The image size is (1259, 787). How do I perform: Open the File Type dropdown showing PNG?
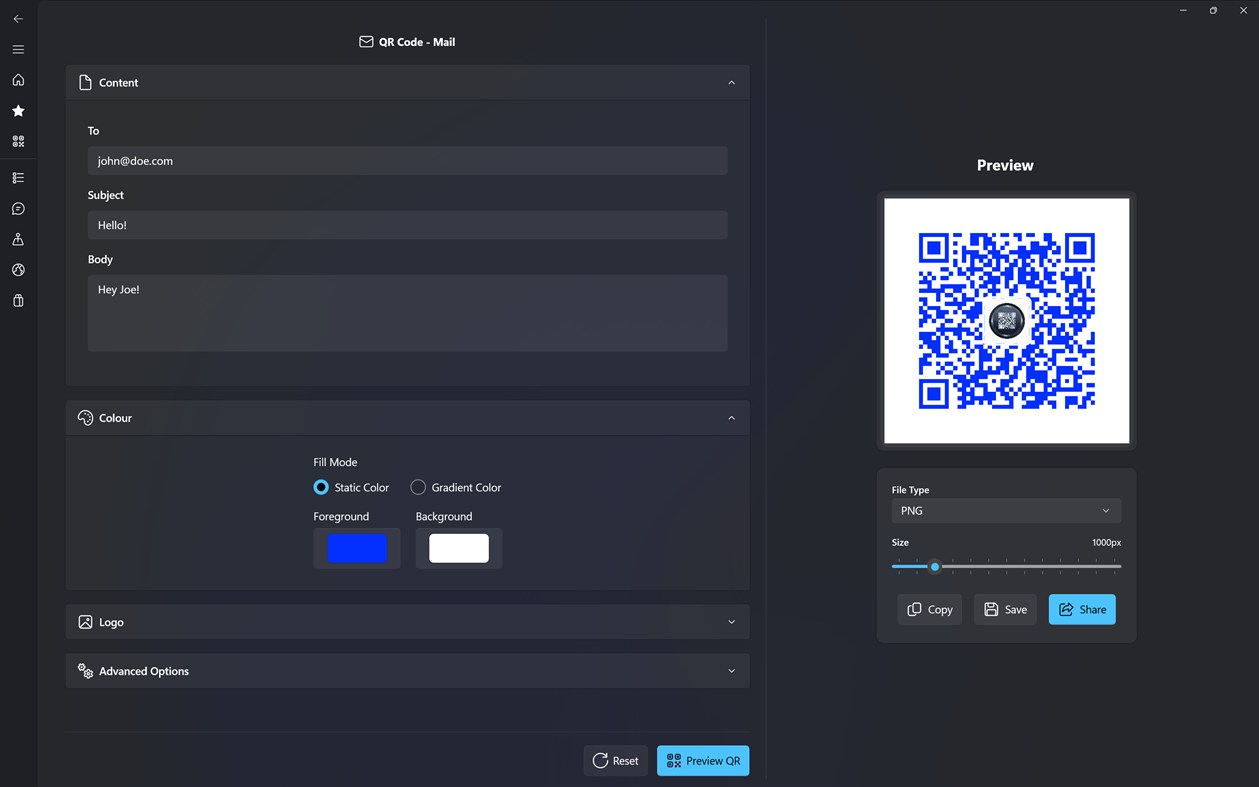click(x=1005, y=510)
